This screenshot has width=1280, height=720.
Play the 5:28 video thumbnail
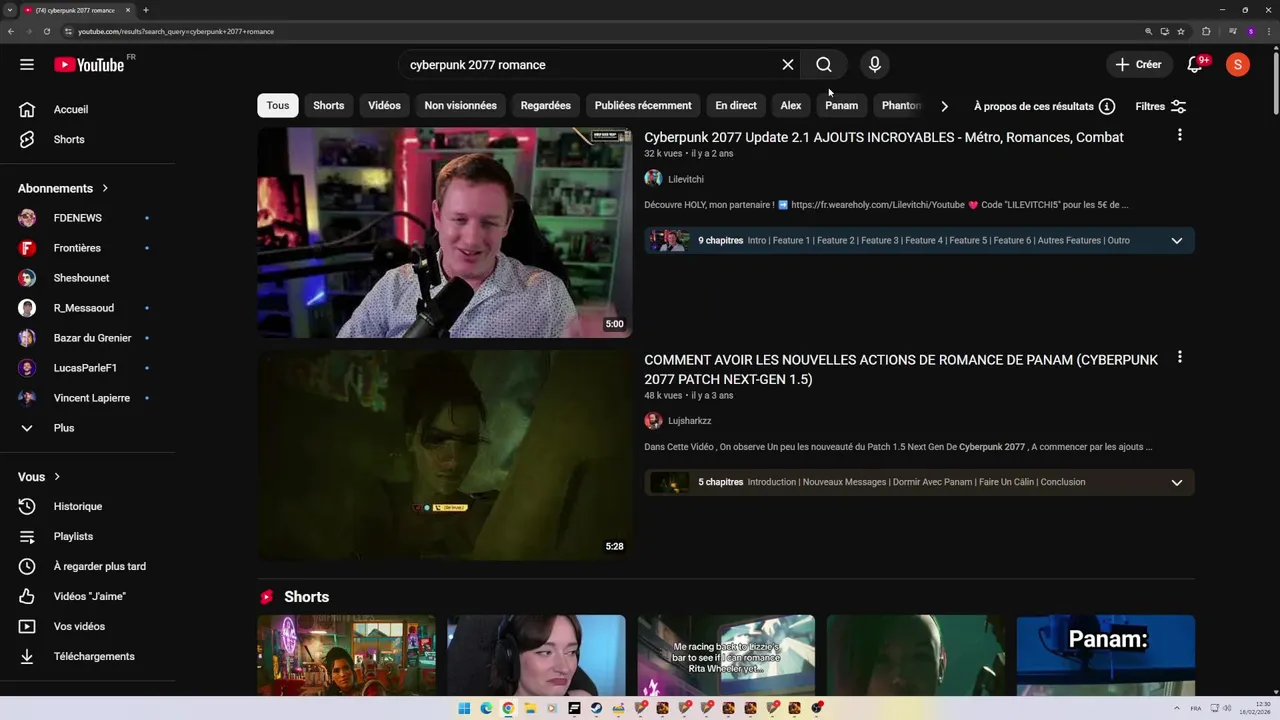pyautogui.click(x=445, y=455)
